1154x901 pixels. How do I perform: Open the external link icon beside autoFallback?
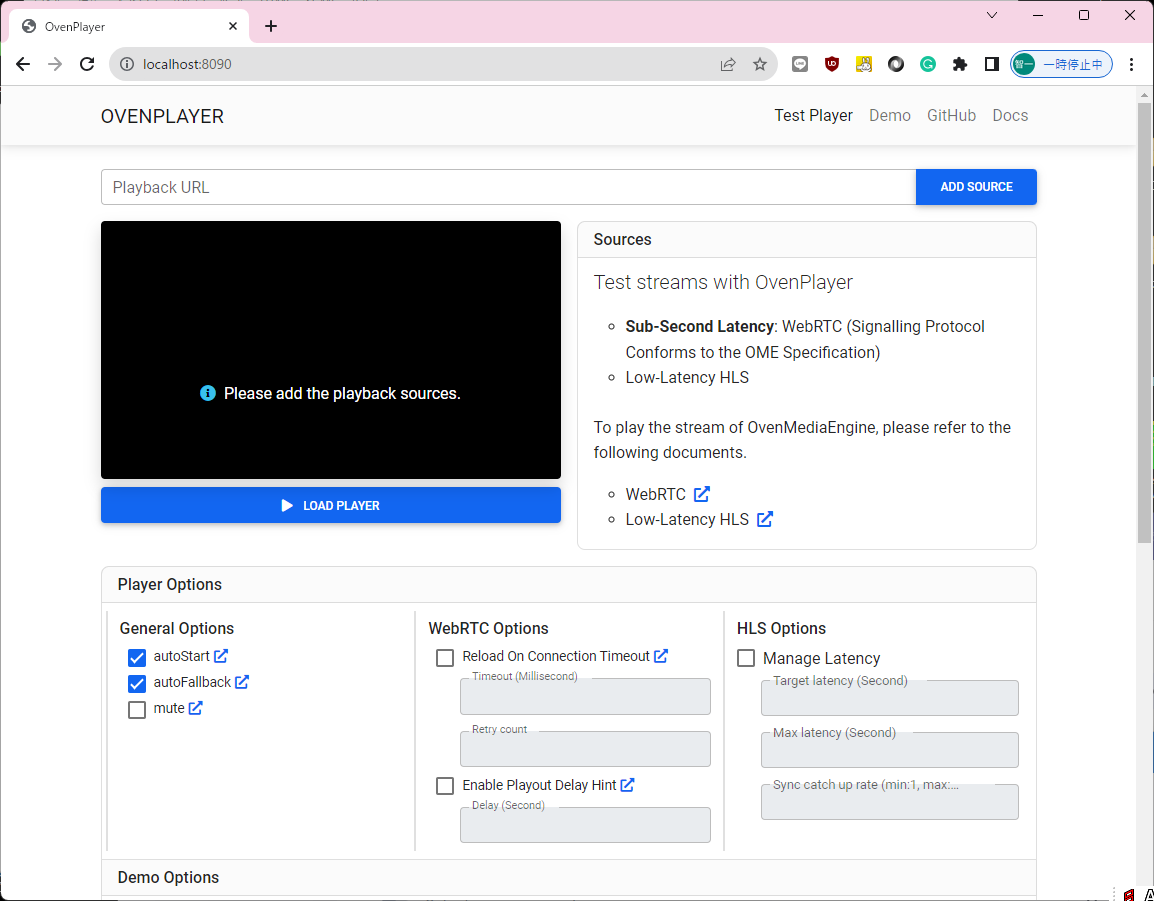[x=242, y=682]
